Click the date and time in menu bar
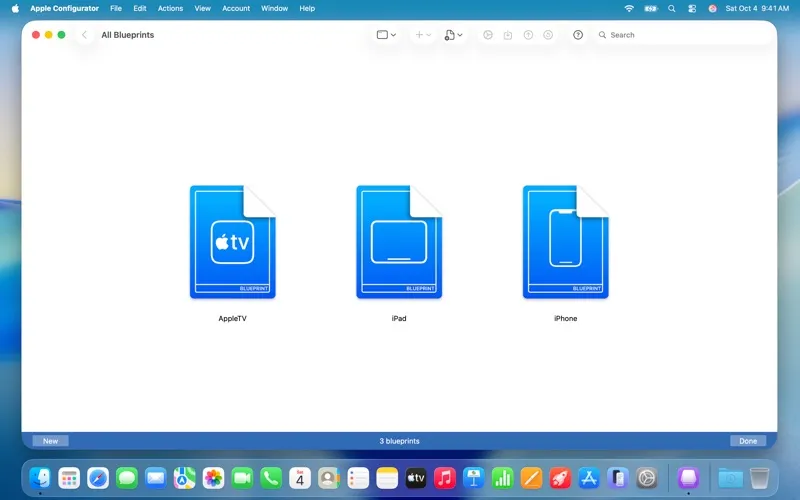 coord(757,8)
